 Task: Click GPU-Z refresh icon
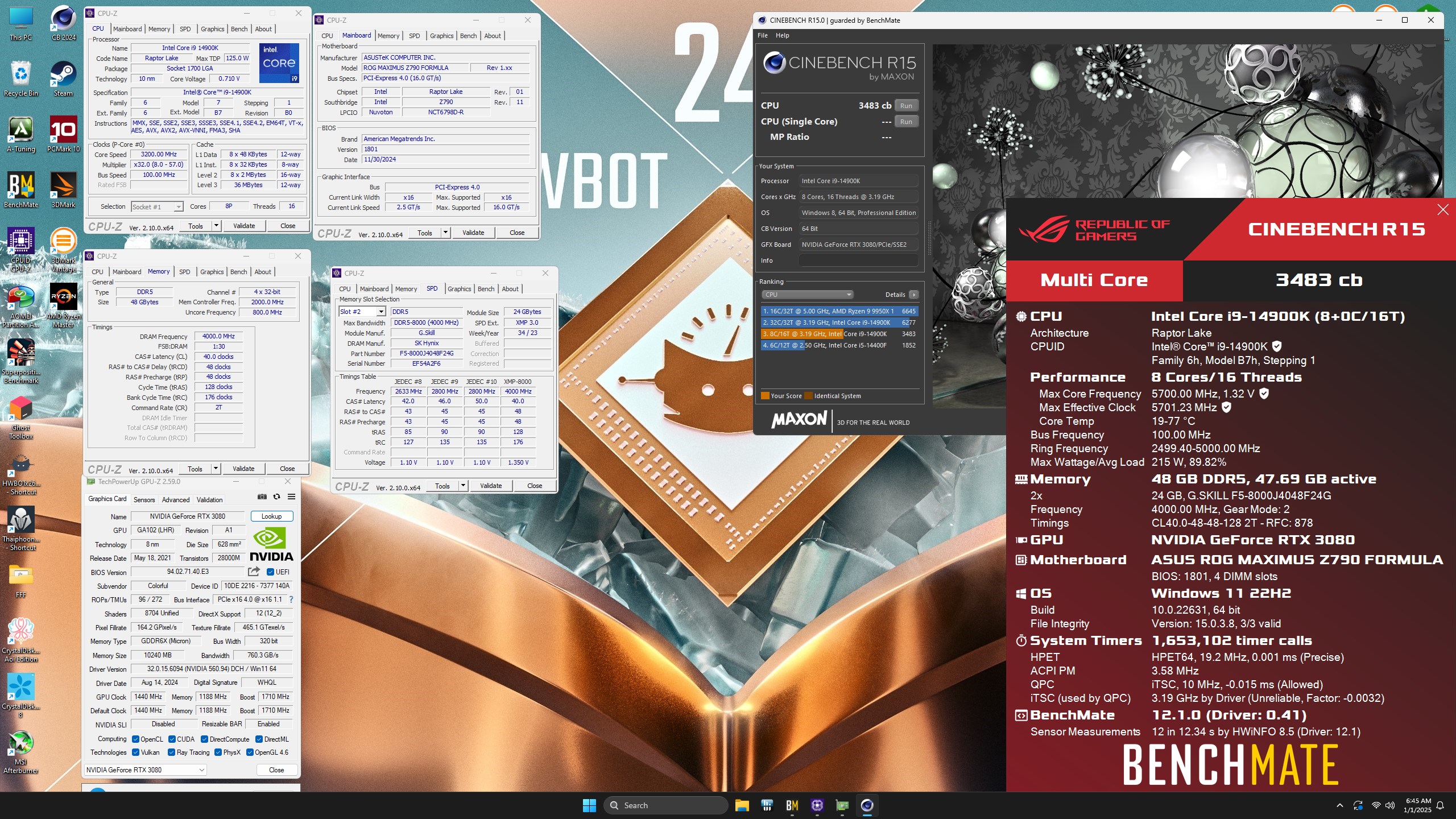[276, 497]
